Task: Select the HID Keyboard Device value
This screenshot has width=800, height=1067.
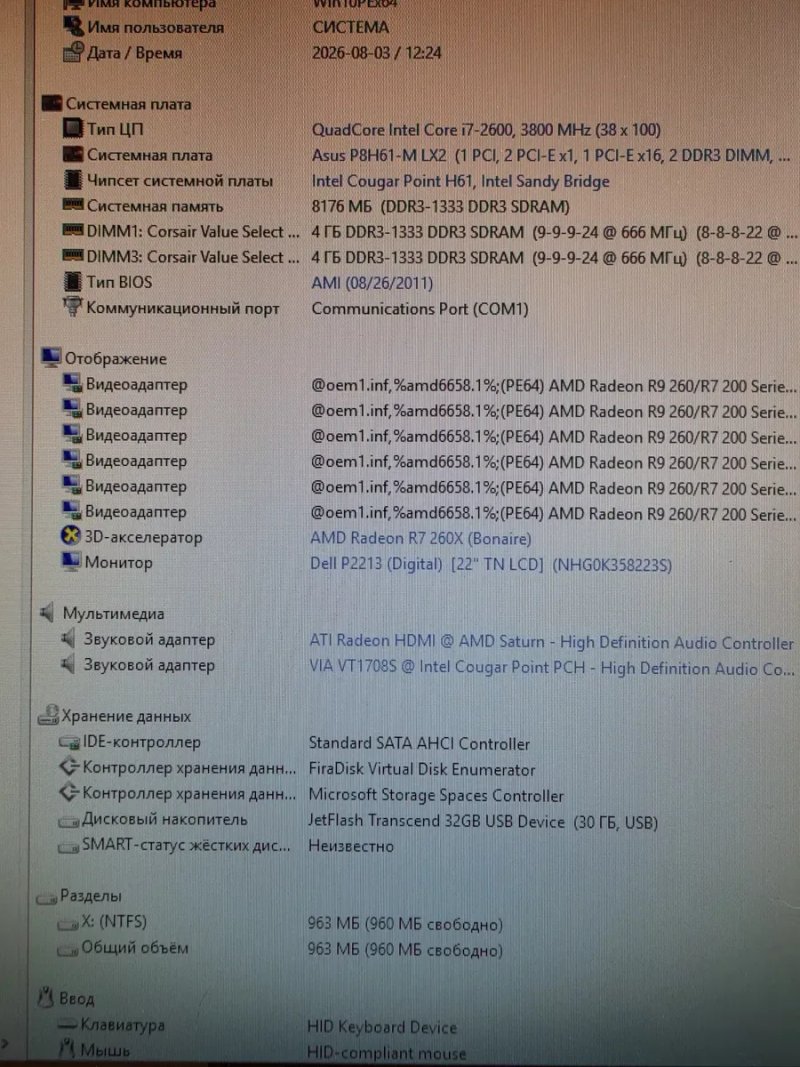Action: click(382, 1027)
